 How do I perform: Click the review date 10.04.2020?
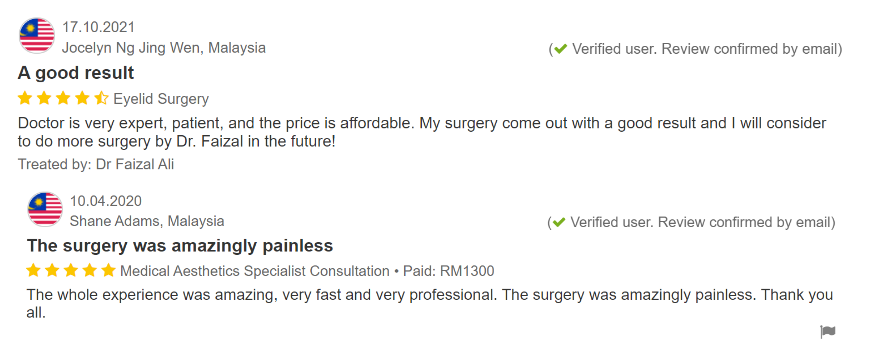coord(106,201)
